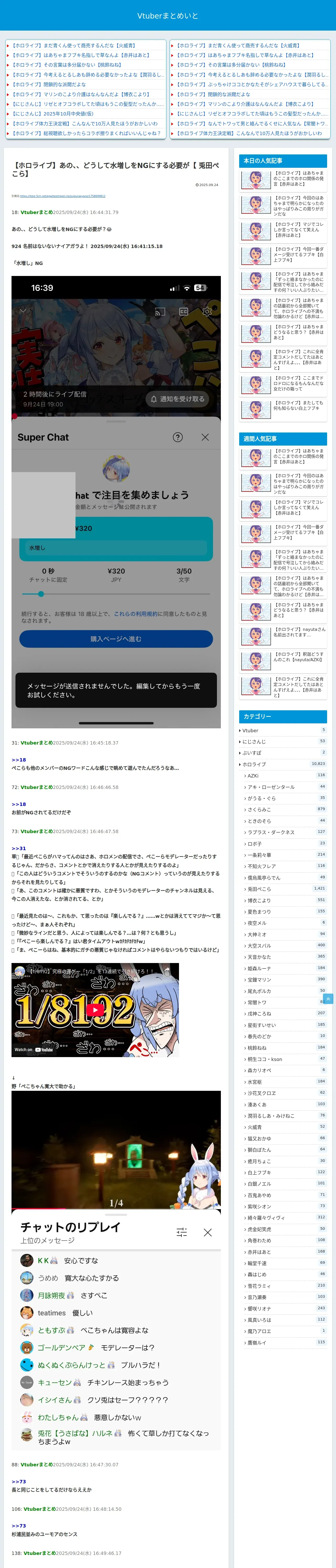The height and width of the screenshot is (1568, 336).
Task: Click the 10,823 count beside ホロライブ
Action: (x=318, y=763)
